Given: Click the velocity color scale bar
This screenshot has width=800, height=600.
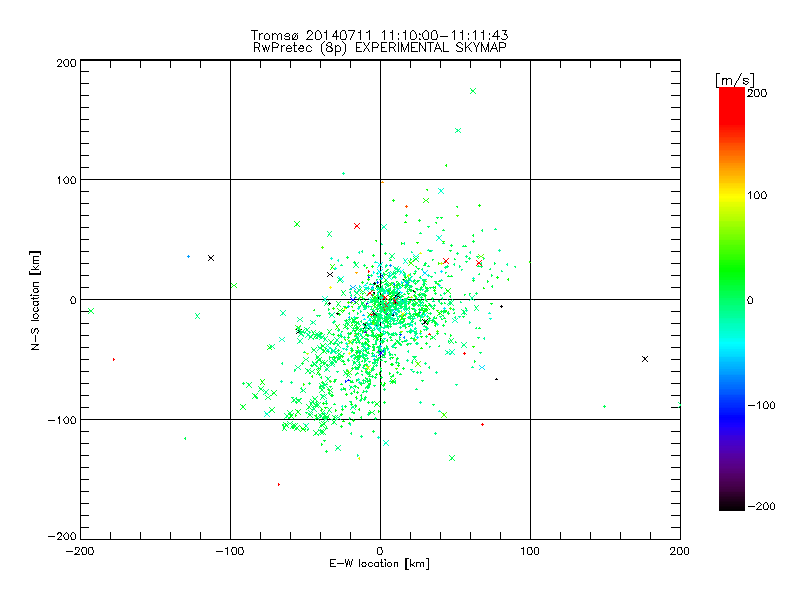Looking at the screenshot, I should [732, 298].
